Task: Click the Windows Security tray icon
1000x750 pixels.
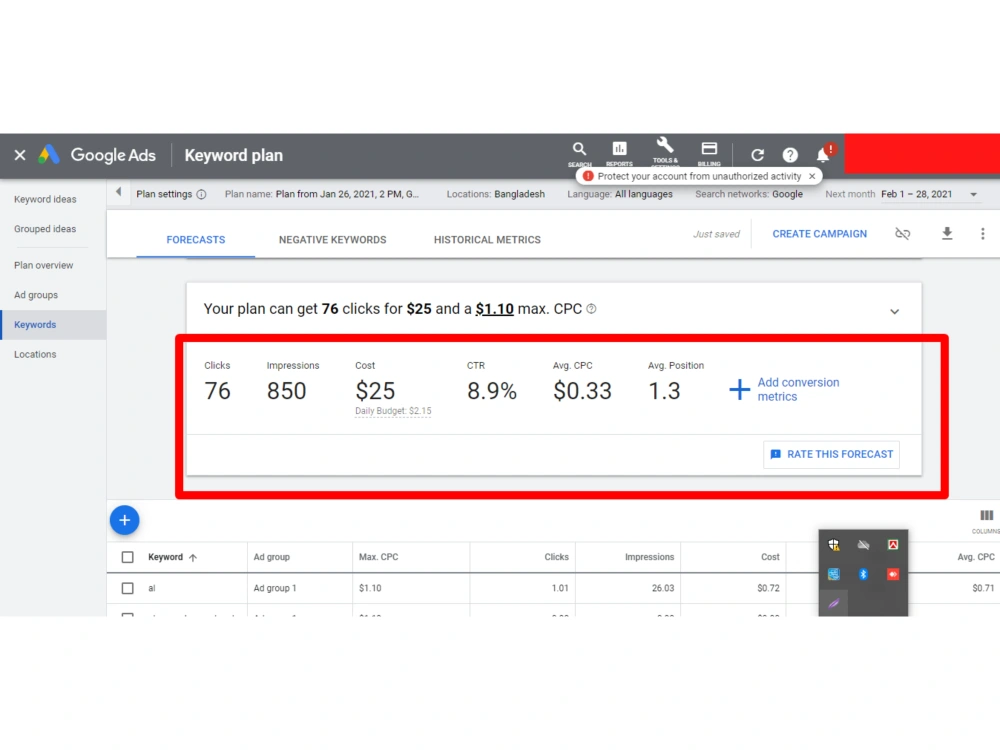Action: 834,545
